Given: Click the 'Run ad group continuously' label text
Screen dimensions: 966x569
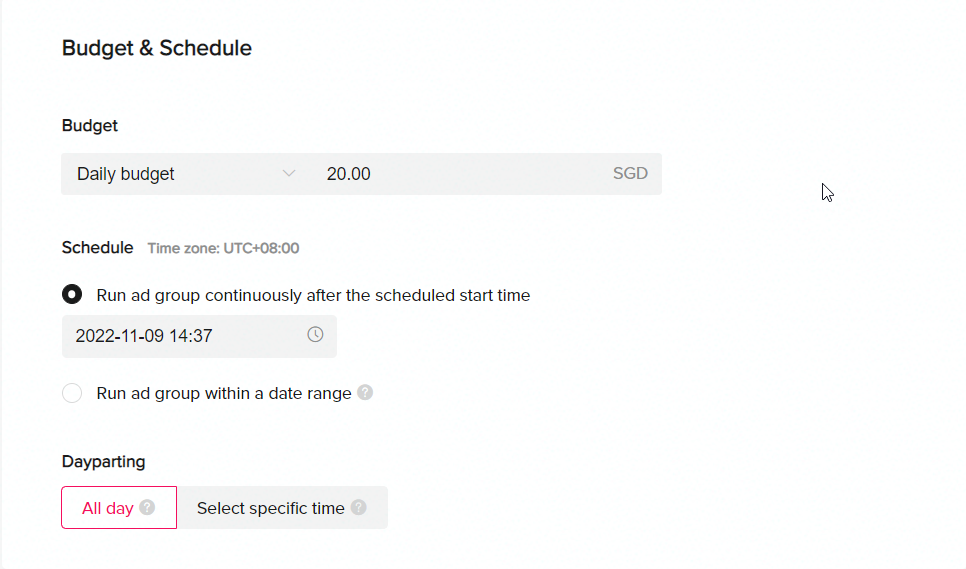Looking at the screenshot, I should click(313, 296).
